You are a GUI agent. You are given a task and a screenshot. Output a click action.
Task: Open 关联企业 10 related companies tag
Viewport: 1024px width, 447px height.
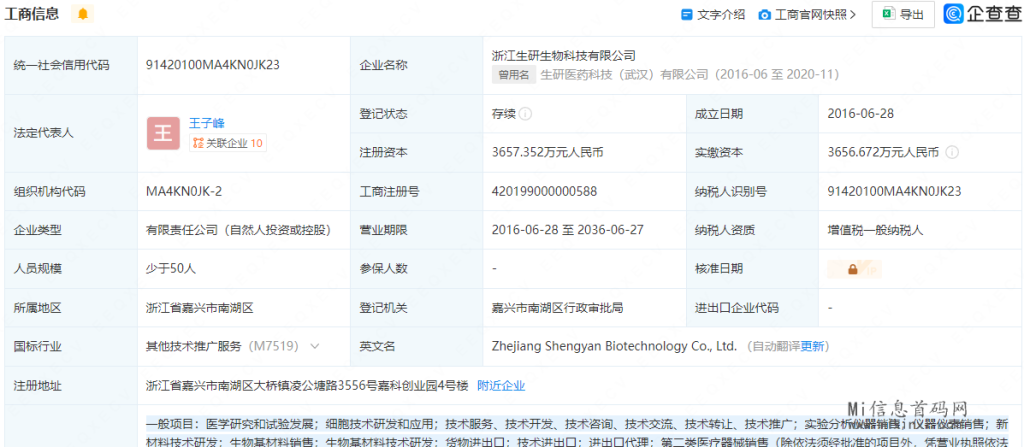(228, 143)
